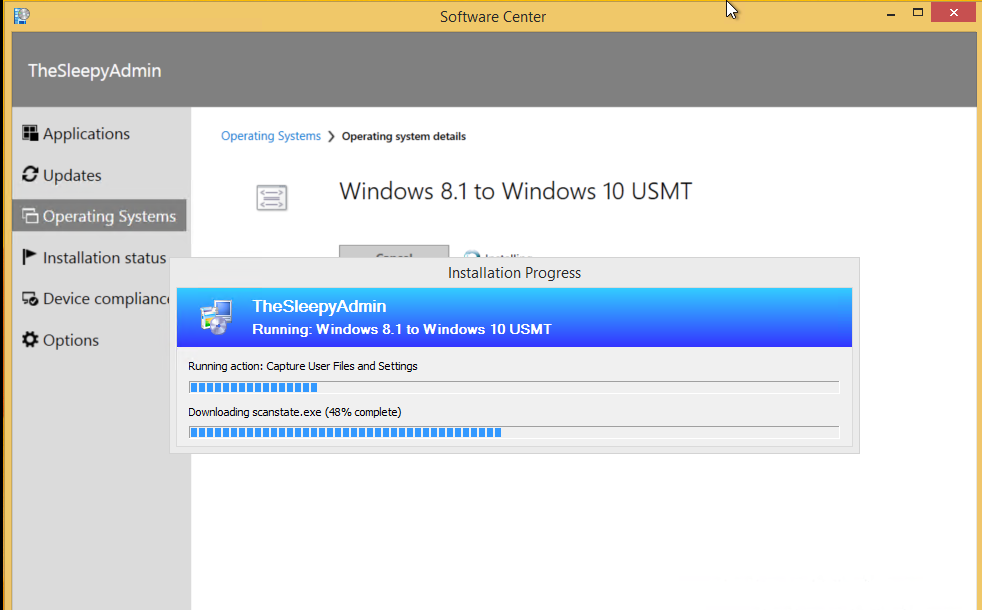Select Operating system details in the breadcrumb

(403, 136)
